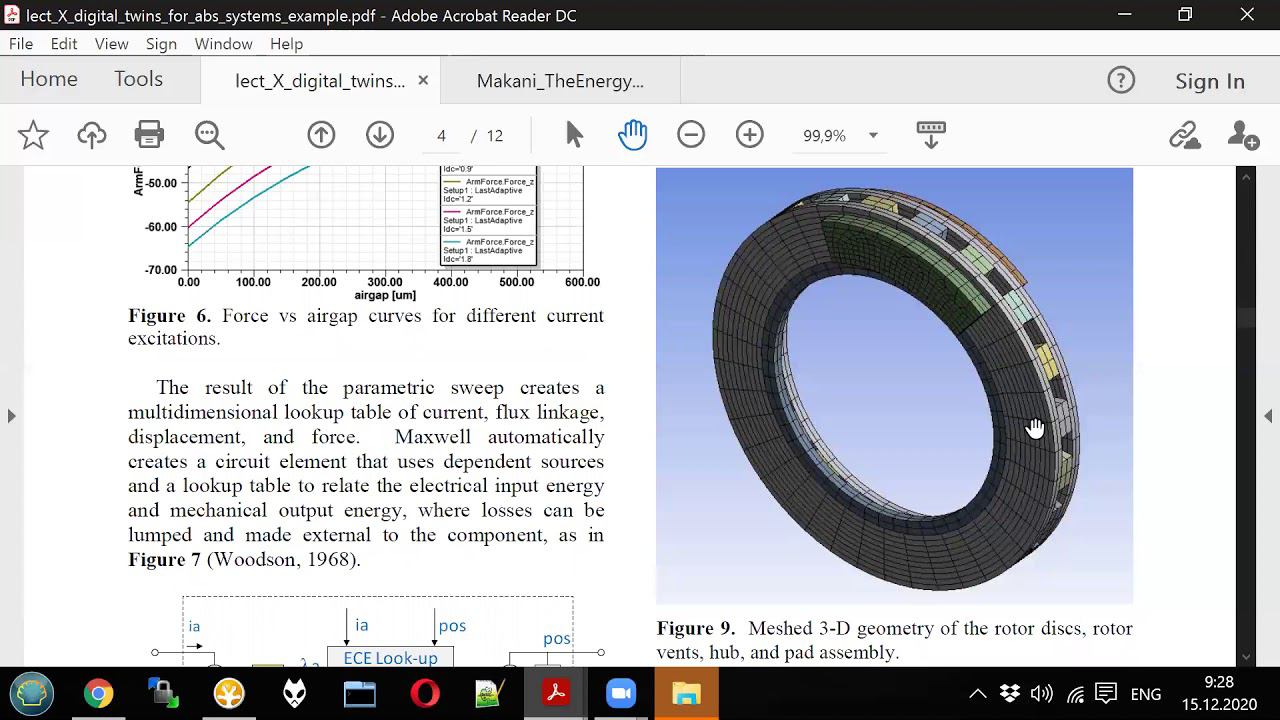Show hidden system tray icons

tap(978, 694)
